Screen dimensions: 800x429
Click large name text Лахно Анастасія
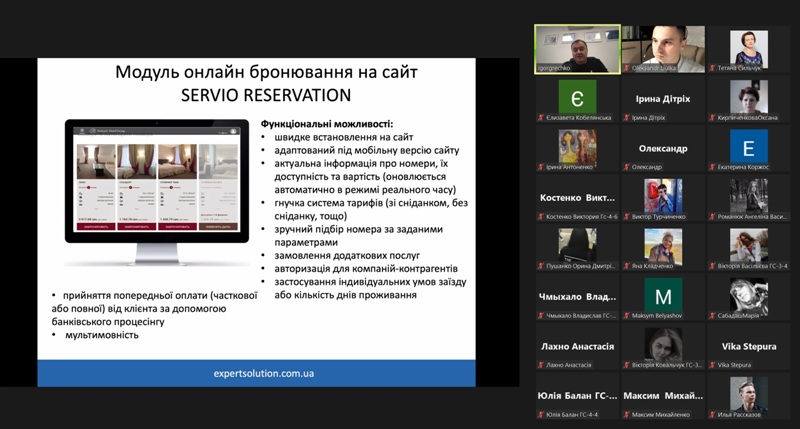point(578,346)
